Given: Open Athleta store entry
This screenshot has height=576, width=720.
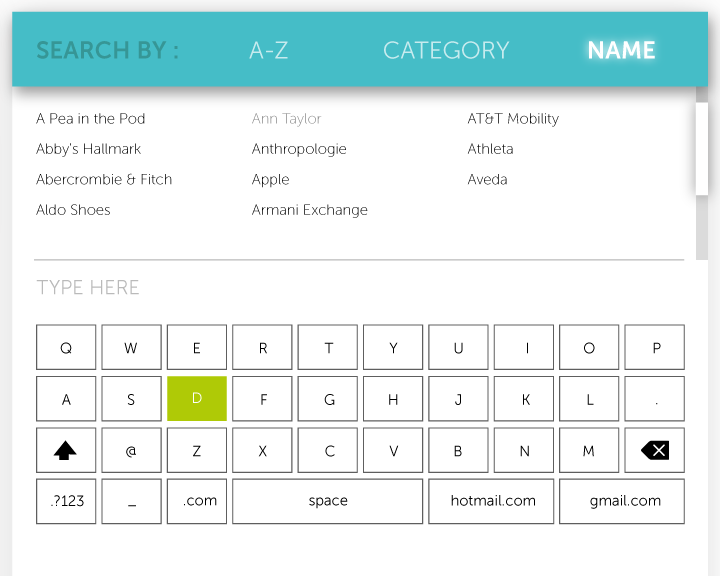Looking at the screenshot, I should coord(490,149).
